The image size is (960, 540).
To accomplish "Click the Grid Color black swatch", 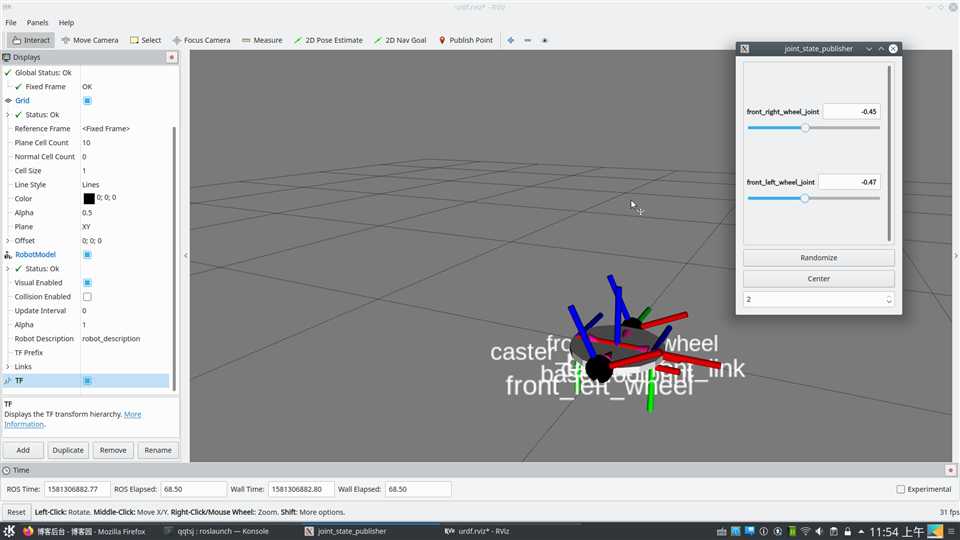I will pyautogui.click(x=89, y=198).
